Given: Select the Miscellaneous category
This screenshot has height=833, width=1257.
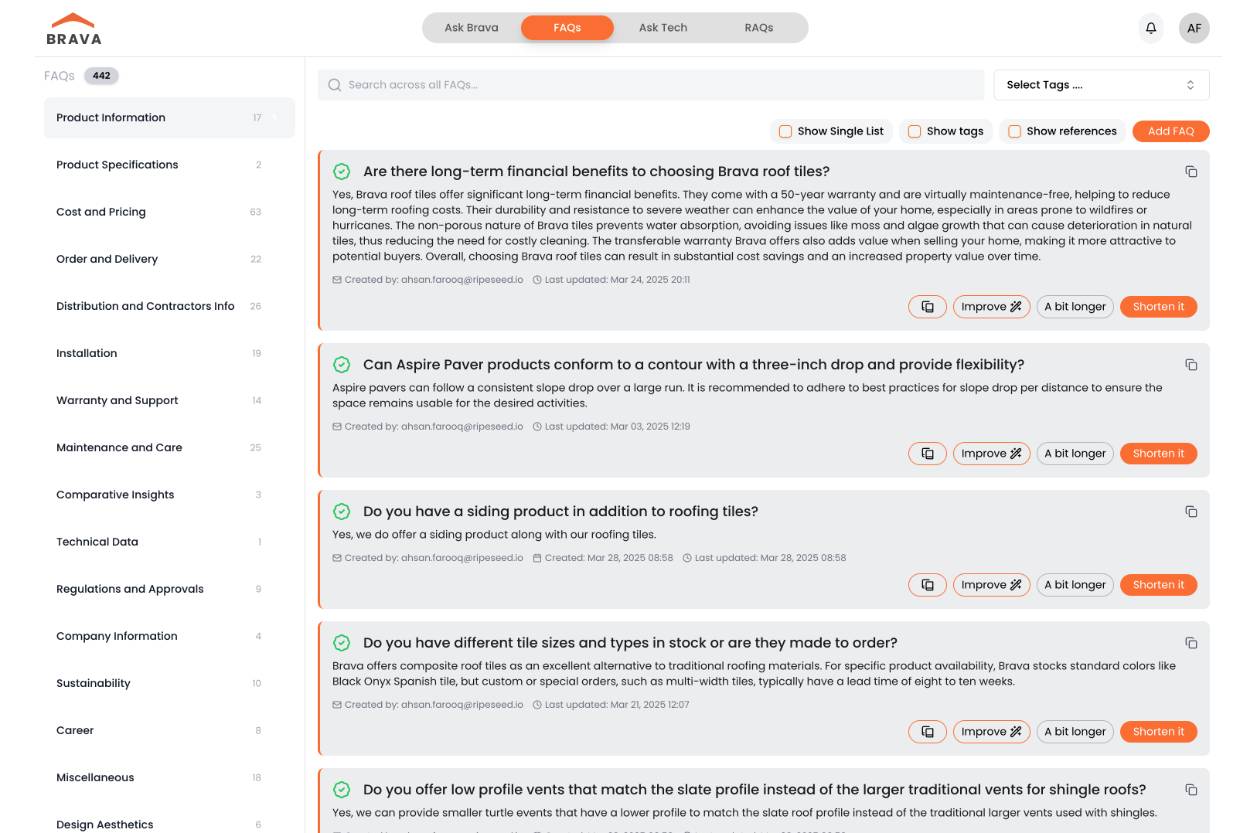Looking at the screenshot, I should point(169,776).
